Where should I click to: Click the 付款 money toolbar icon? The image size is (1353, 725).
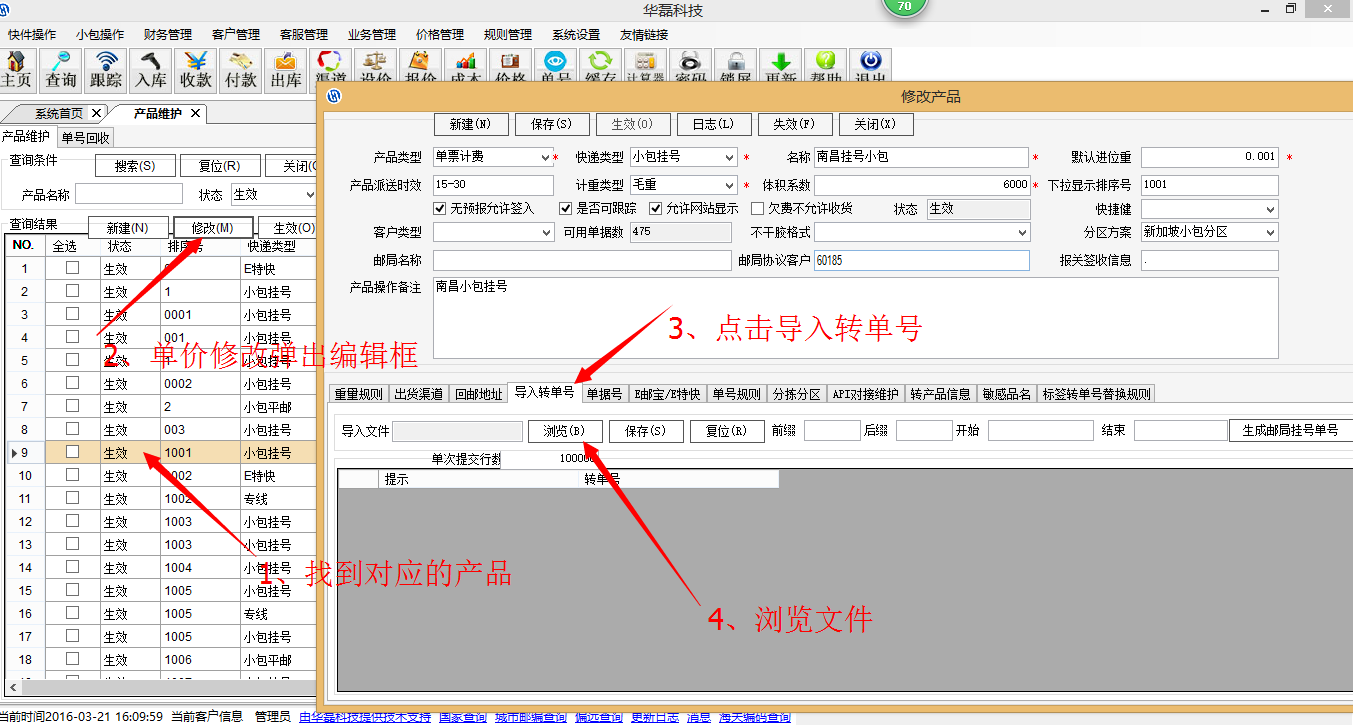coord(241,68)
